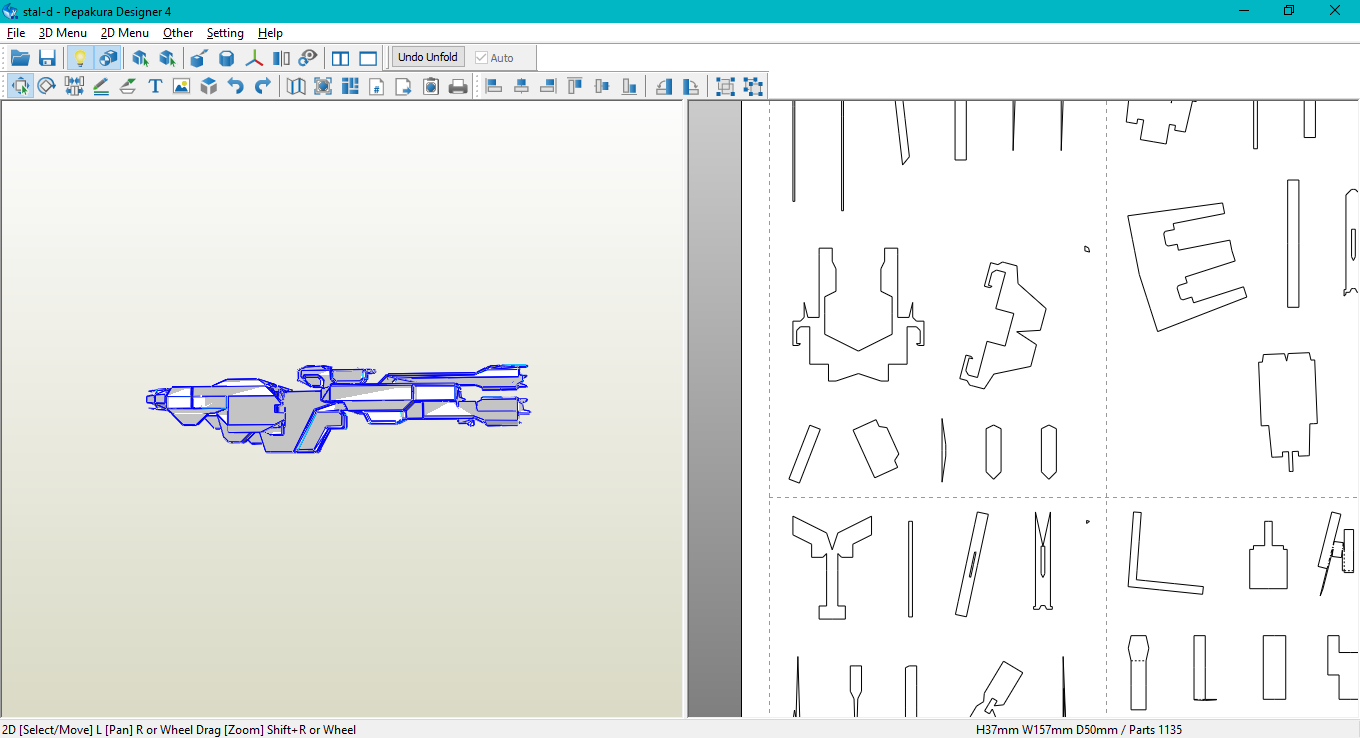Toggle the Auto checkbox
Image resolution: width=1360 pixels, height=738 pixels.
tap(494, 58)
